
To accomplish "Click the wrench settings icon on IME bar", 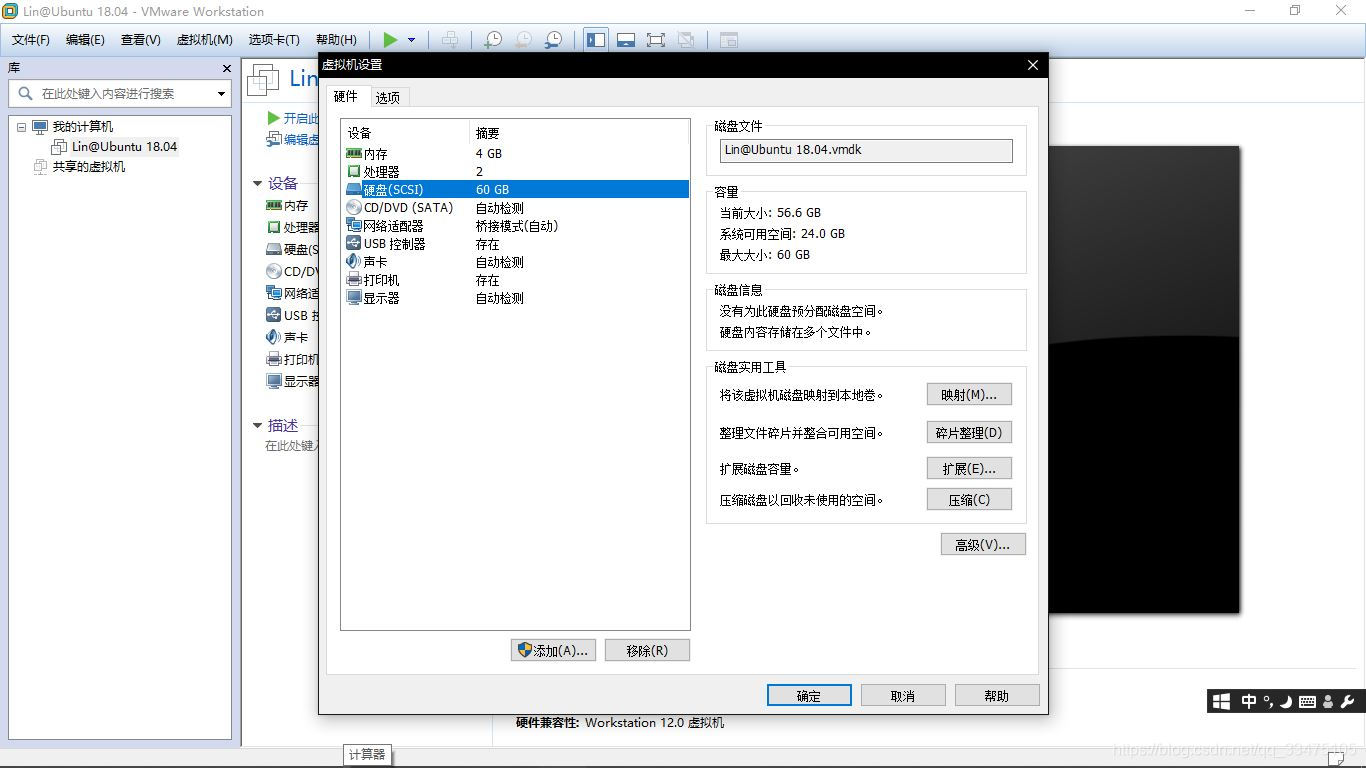I will point(1347,702).
